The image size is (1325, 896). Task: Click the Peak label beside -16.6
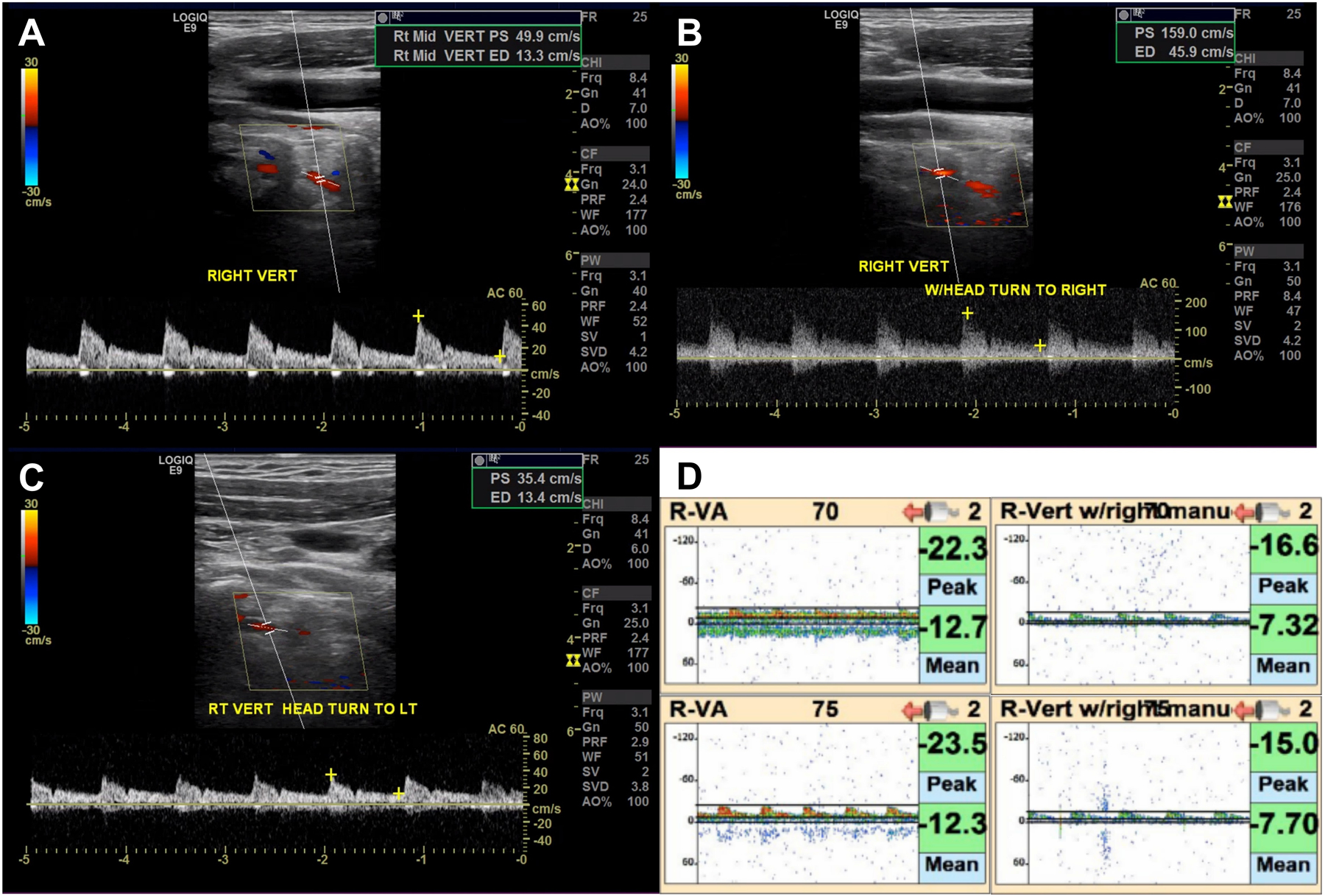tap(1282, 586)
